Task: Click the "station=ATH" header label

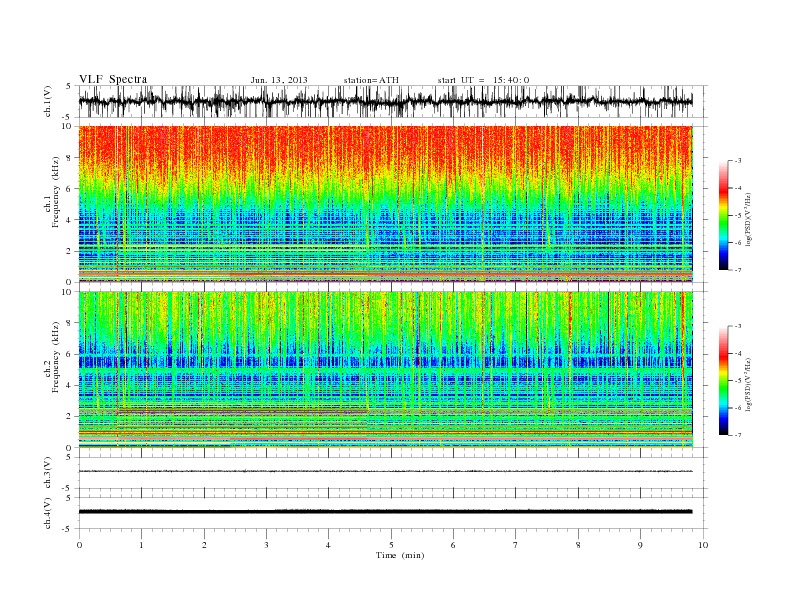Action: [371, 80]
